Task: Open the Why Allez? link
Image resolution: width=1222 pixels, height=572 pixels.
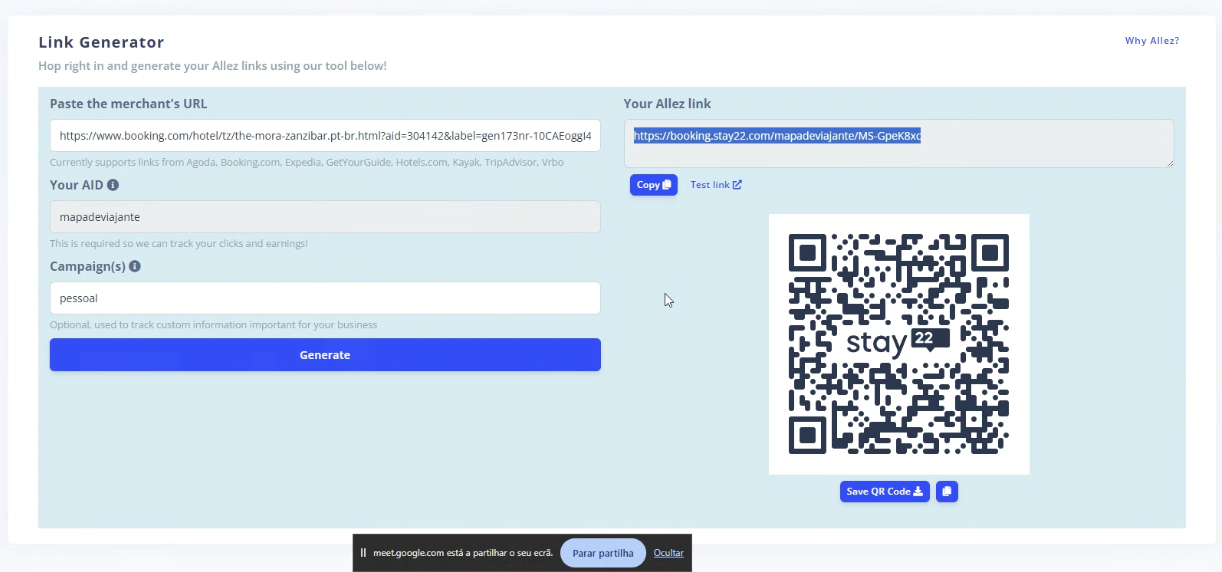Action: [1152, 41]
